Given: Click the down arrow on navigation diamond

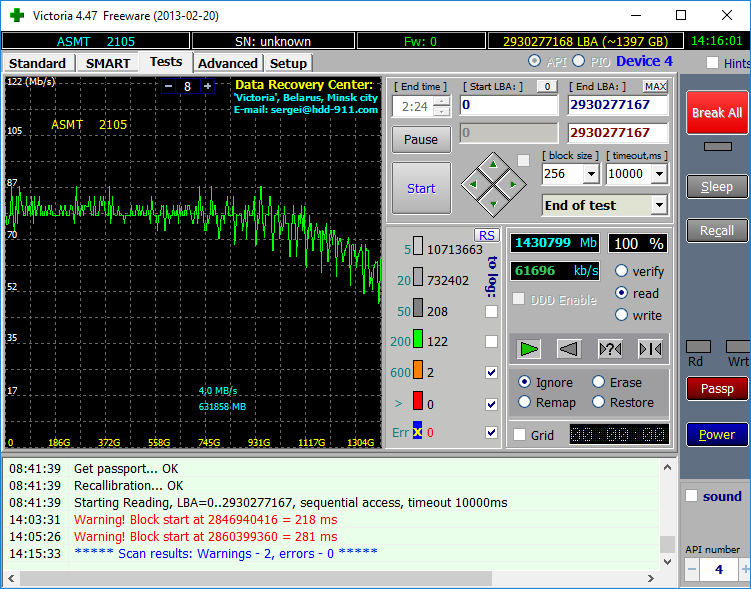Looking at the screenshot, I should pos(491,205).
